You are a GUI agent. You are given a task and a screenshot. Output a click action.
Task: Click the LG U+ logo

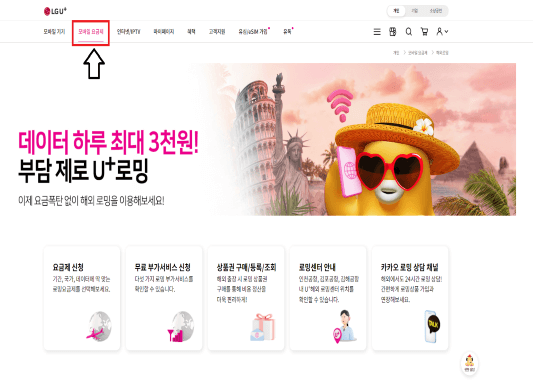pyautogui.click(x=55, y=11)
